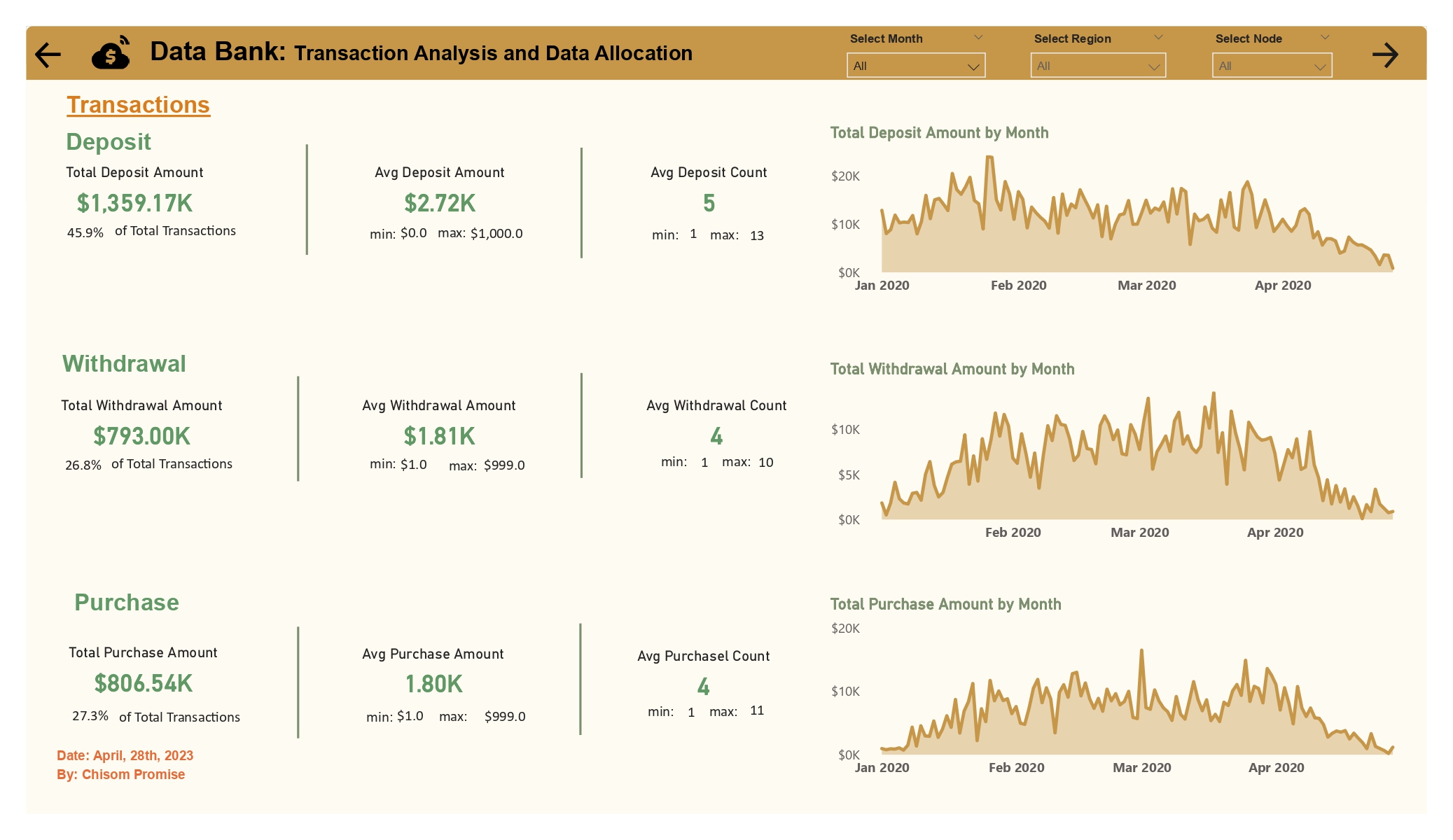1453x840 pixels.
Task: Click the Transactions underlined heading link
Action: tap(138, 105)
